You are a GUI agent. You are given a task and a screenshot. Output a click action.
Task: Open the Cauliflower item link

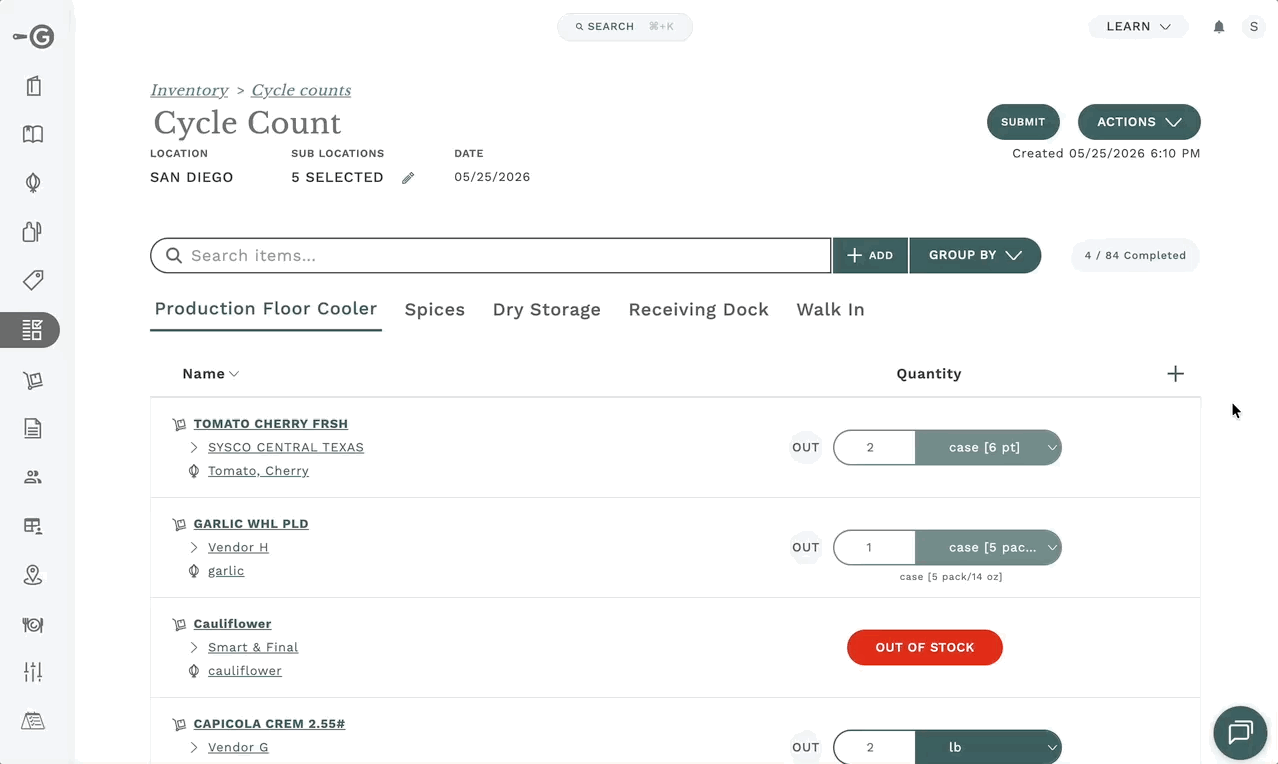click(x=233, y=624)
